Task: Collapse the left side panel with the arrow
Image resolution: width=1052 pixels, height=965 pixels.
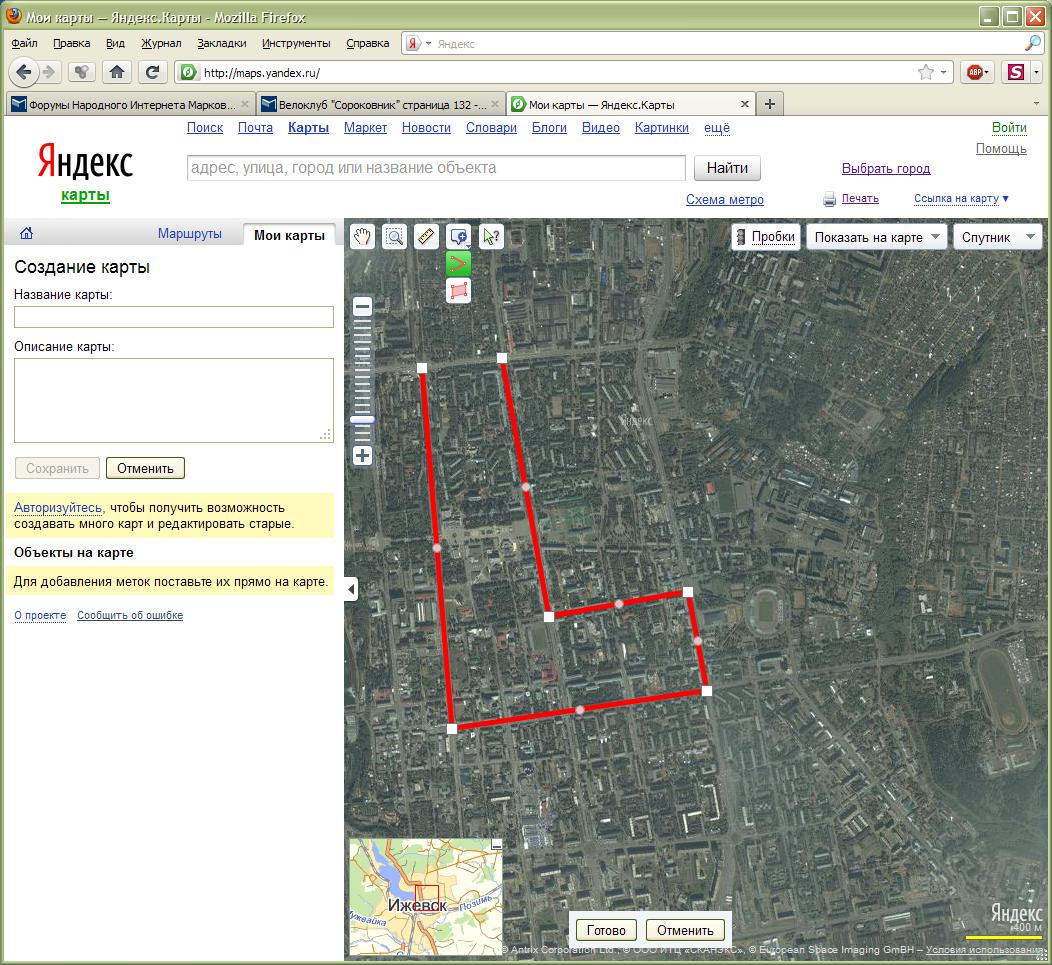Action: [351, 589]
